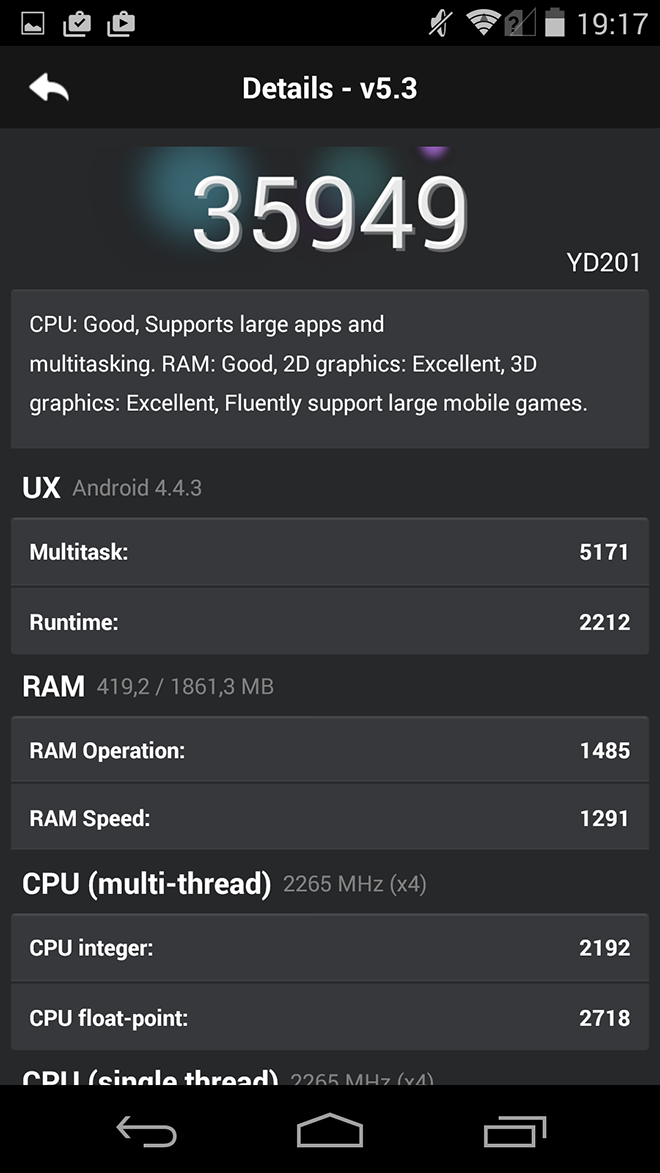Image resolution: width=660 pixels, height=1173 pixels.
Task: Tap the Wi-Fi status icon
Action: (x=483, y=23)
